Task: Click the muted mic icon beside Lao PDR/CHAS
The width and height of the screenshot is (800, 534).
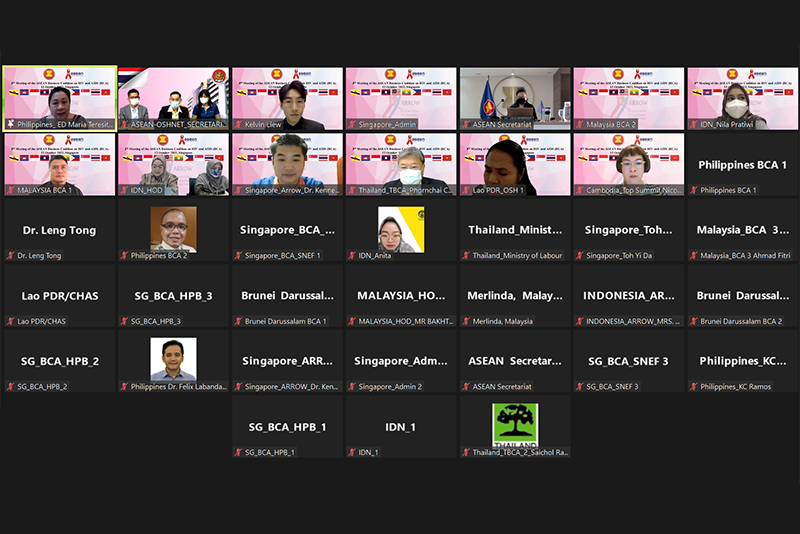Action: point(10,322)
